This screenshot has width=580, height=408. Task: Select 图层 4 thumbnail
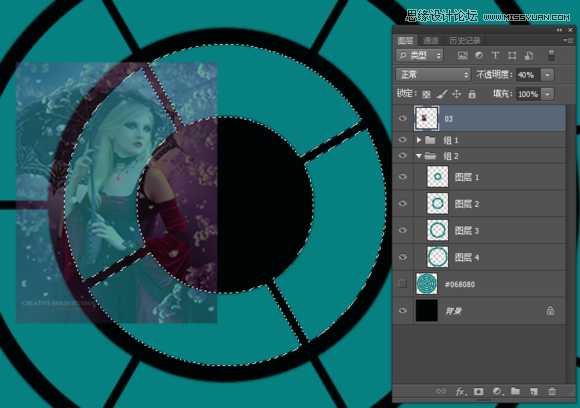coord(438,257)
